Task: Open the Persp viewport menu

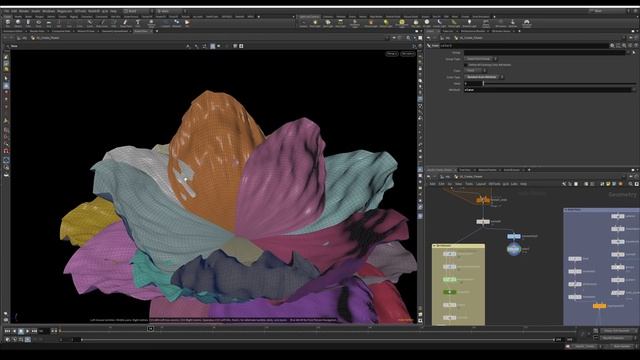Action: click(x=392, y=53)
